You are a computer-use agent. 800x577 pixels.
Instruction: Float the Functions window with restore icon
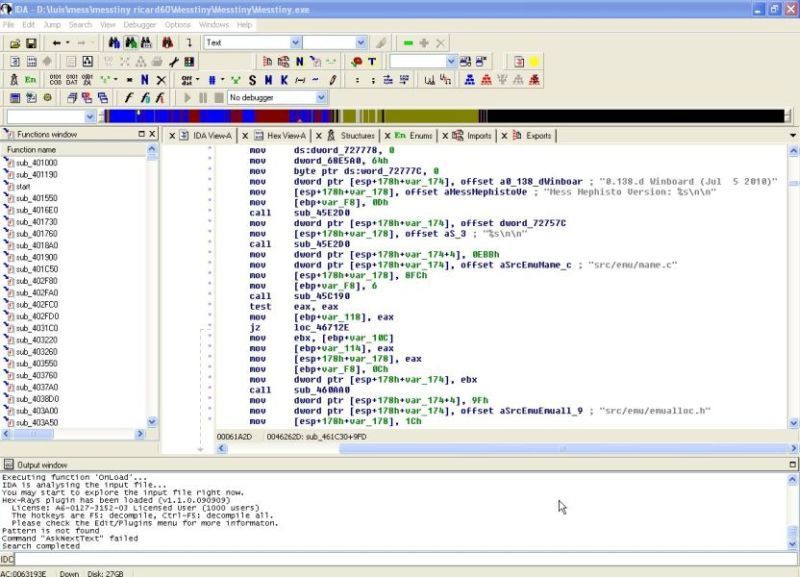click(141, 134)
